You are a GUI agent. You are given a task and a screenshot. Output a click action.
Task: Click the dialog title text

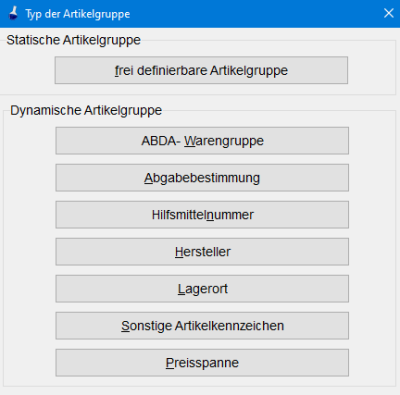click(78, 14)
